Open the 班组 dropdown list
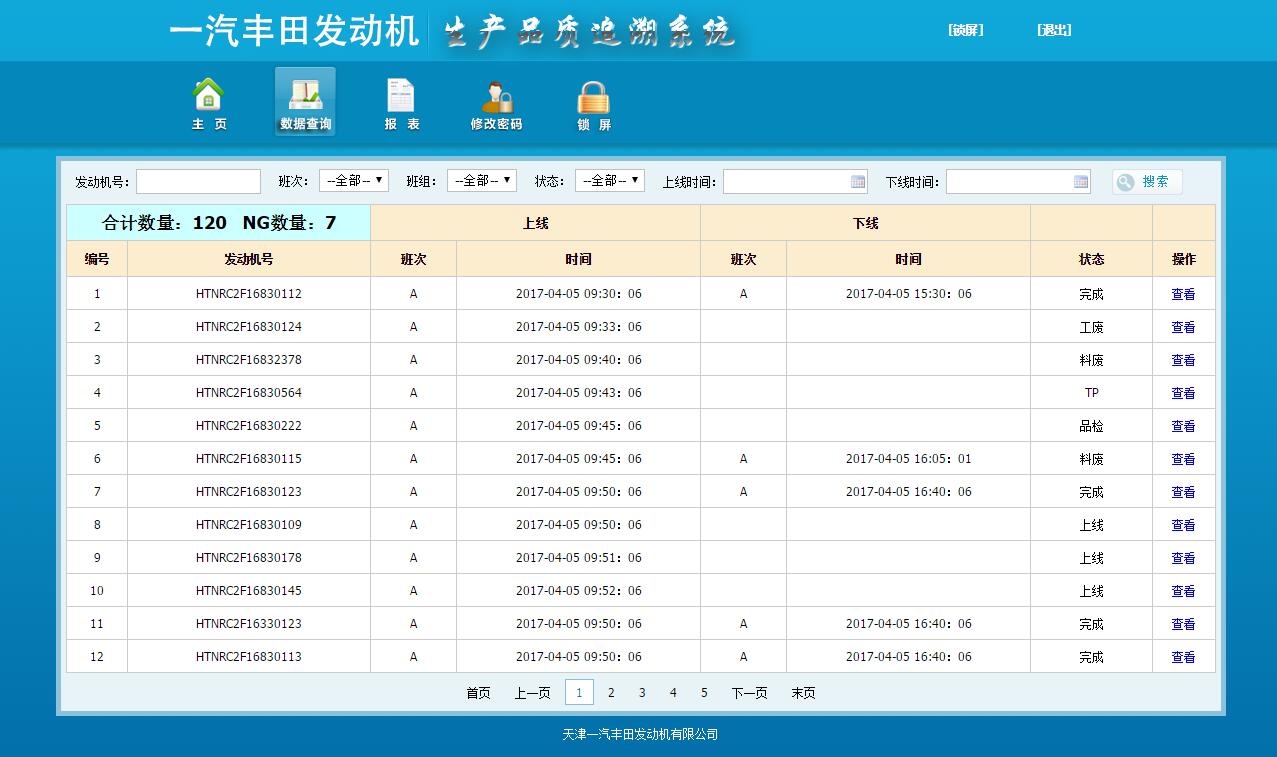1277x757 pixels. pyautogui.click(x=482, y=181)
